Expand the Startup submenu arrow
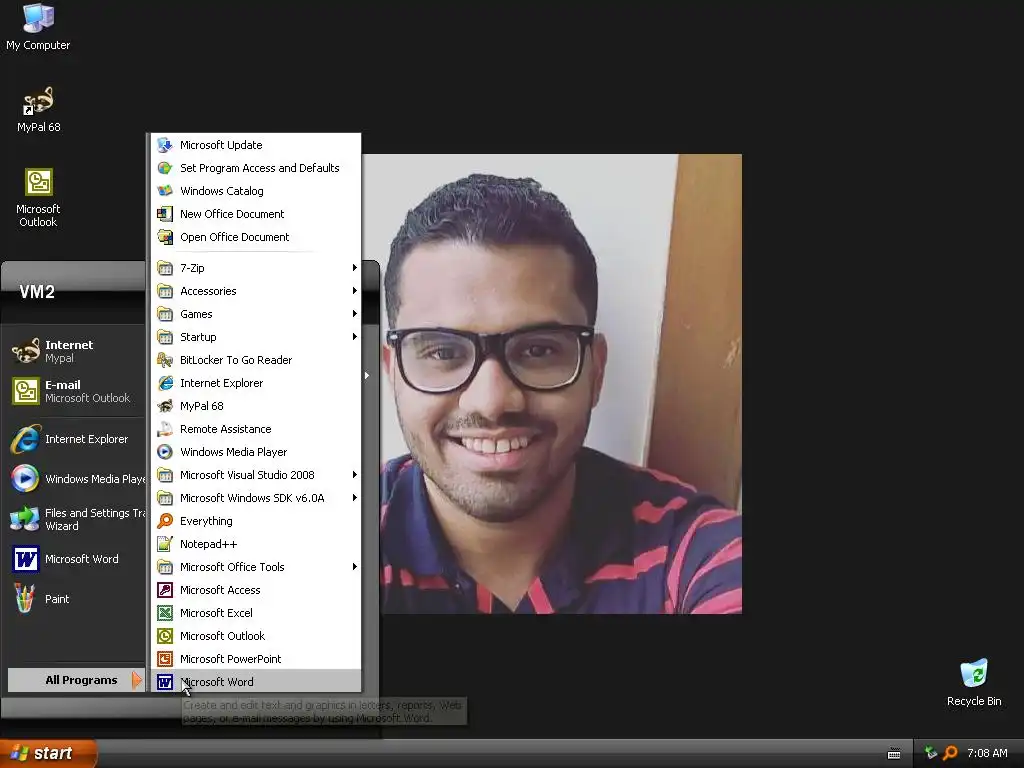The width and height of the screenshot is (1024, 768). click(x=355, y=337)
